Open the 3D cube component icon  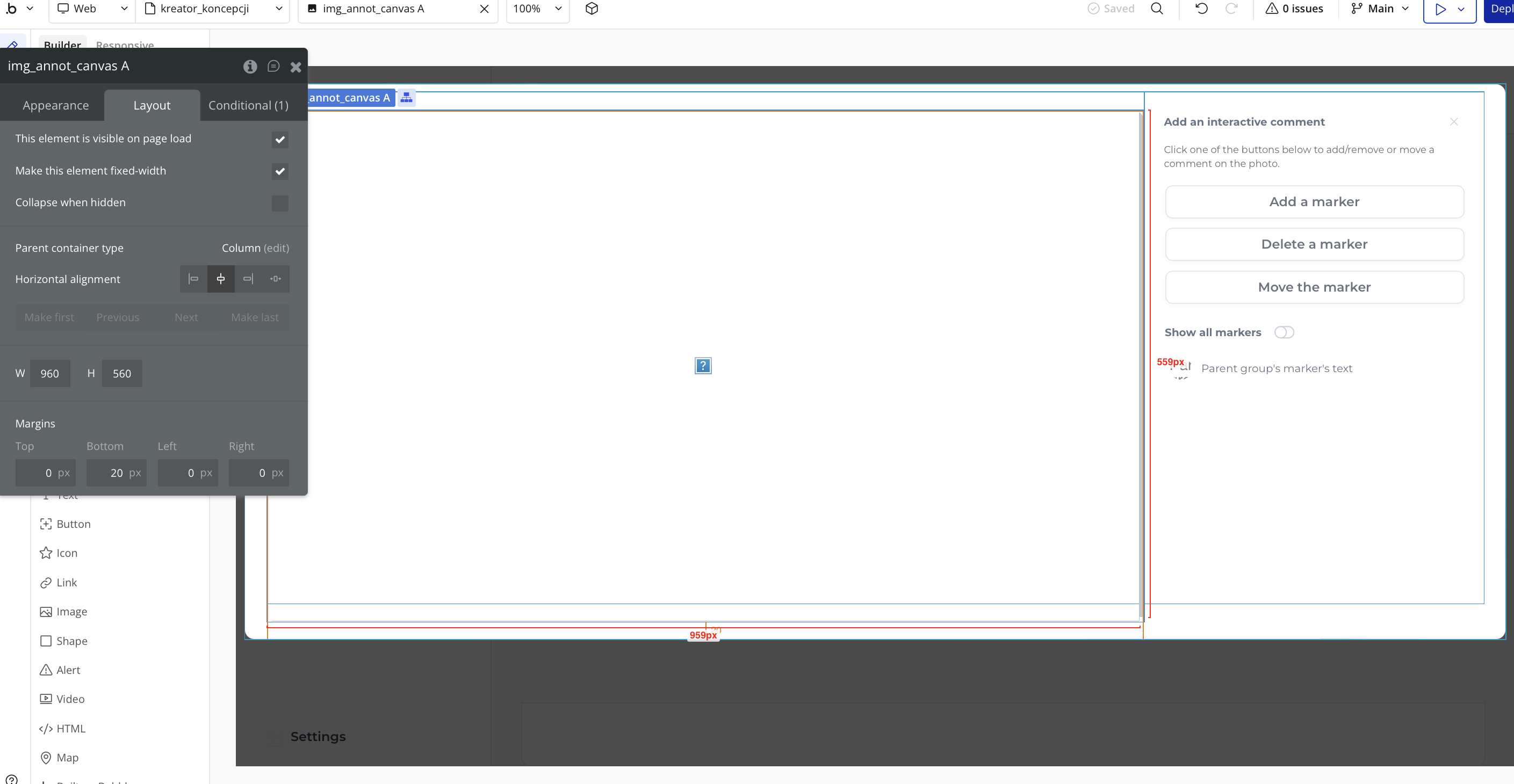point(592,9)
